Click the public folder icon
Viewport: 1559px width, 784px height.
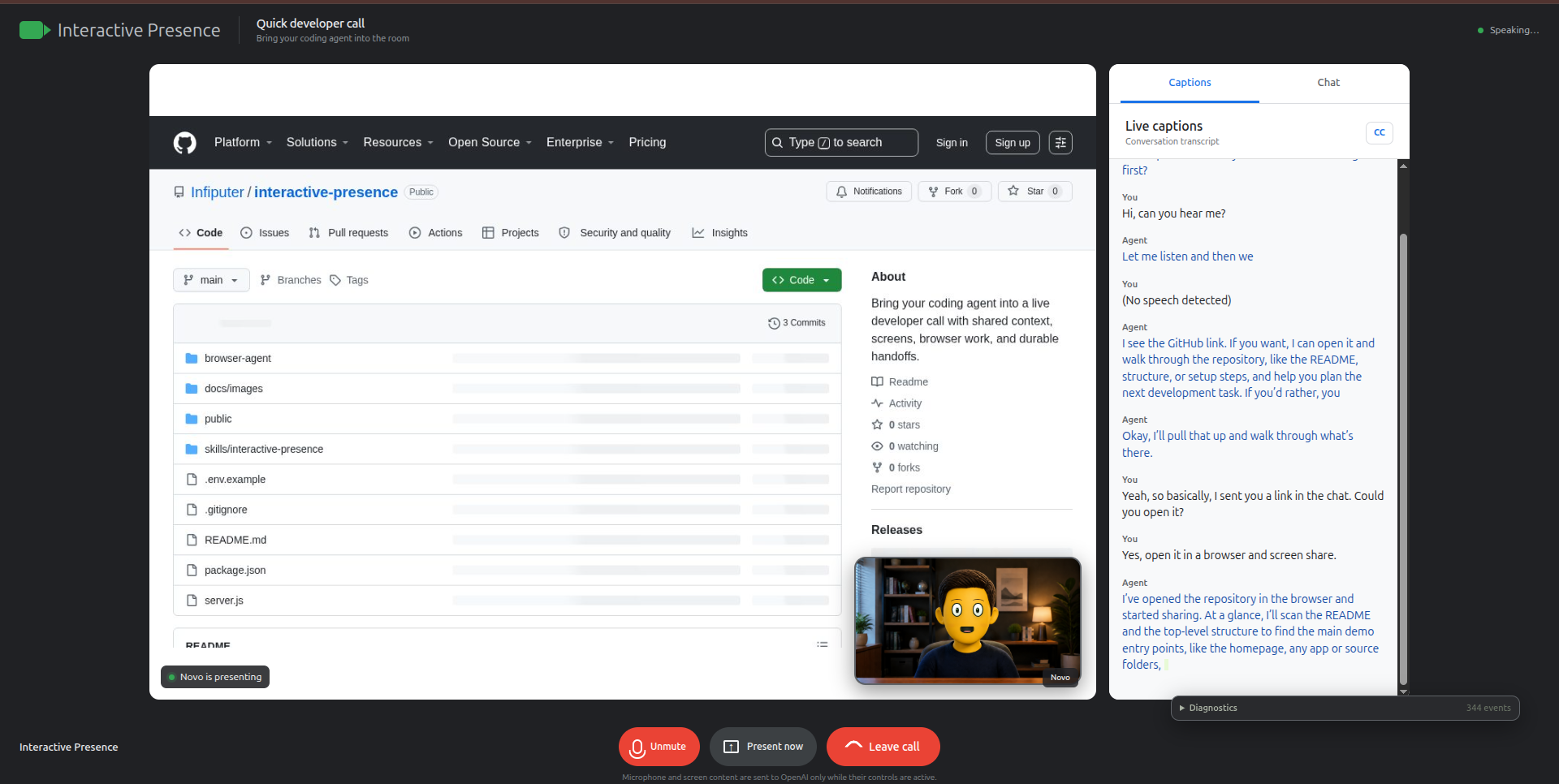[192, 419]
